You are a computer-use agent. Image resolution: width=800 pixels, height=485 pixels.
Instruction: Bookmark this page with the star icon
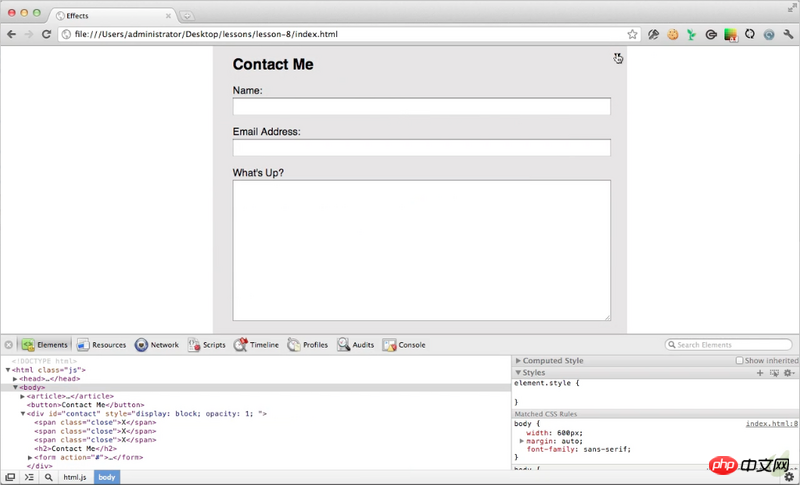[632, 34]
